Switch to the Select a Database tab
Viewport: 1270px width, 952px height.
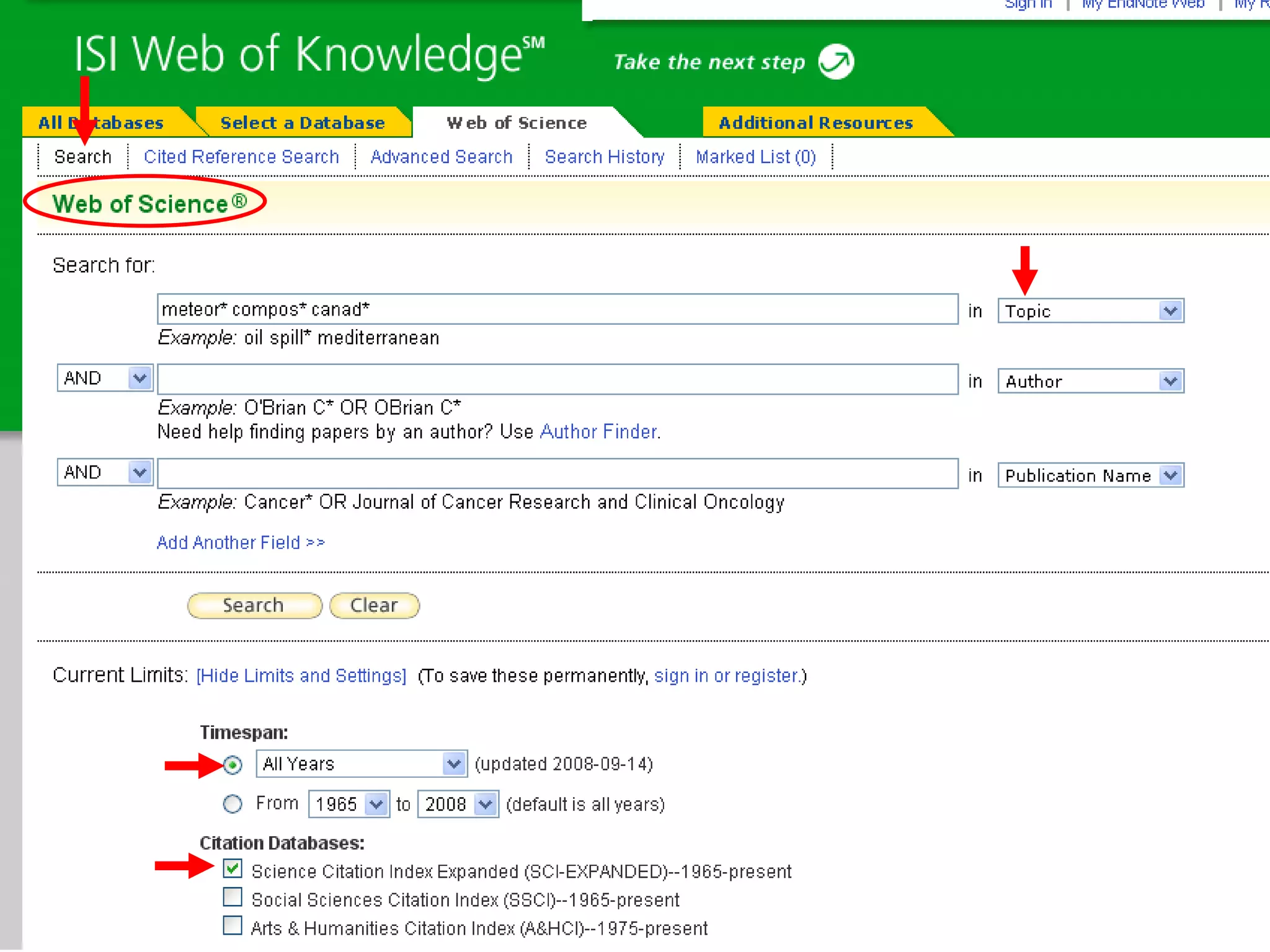click(x=302, y=123)
